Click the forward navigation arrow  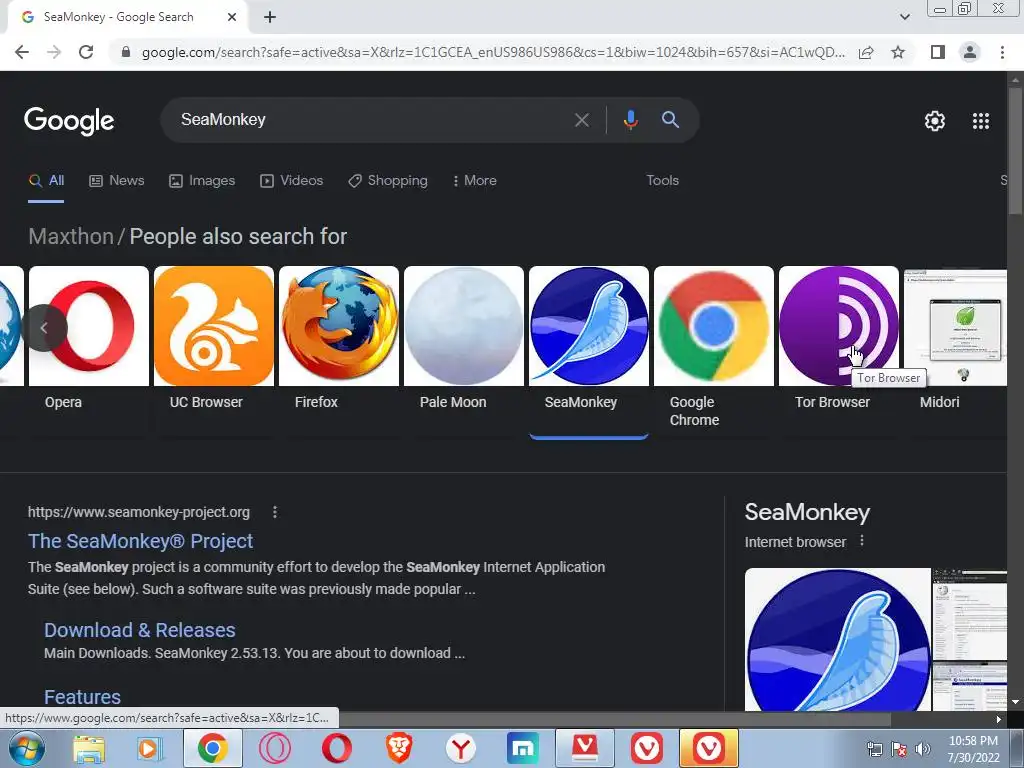tap(54, 52)
